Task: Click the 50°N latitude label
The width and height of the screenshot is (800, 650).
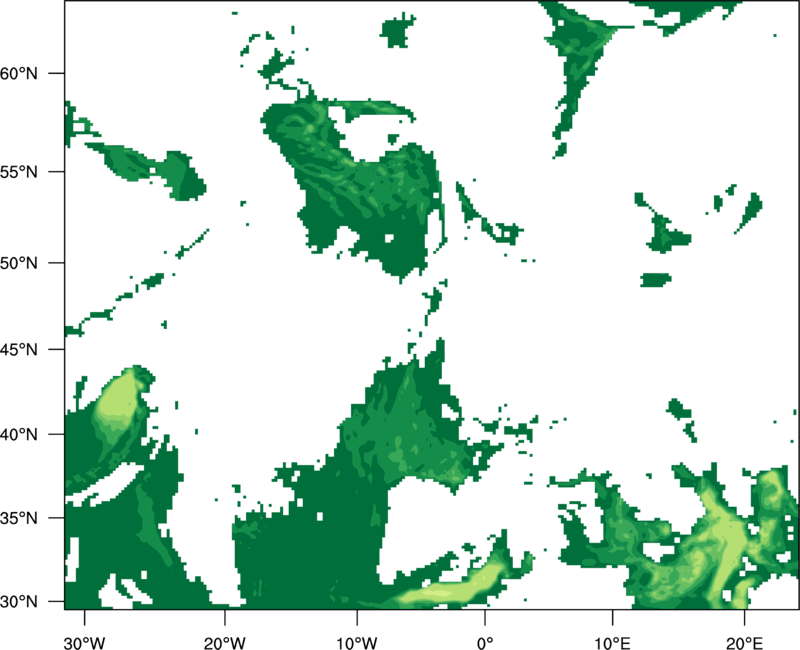Action: point(19,263)
